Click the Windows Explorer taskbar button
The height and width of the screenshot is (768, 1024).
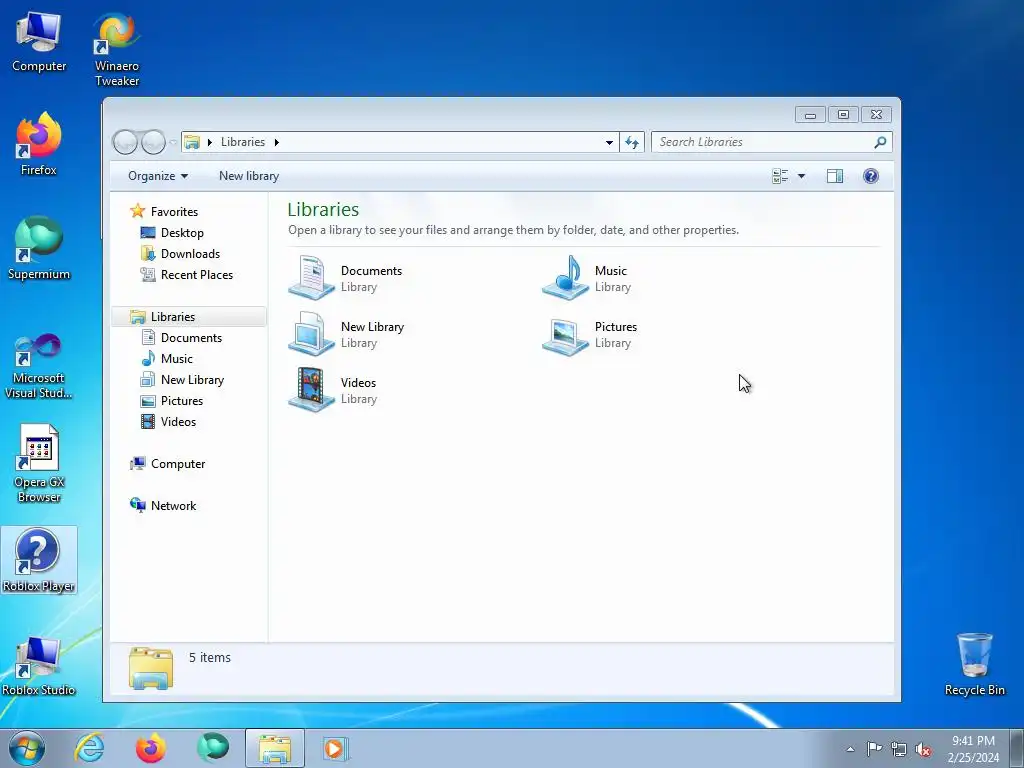(x=274, y=748)
